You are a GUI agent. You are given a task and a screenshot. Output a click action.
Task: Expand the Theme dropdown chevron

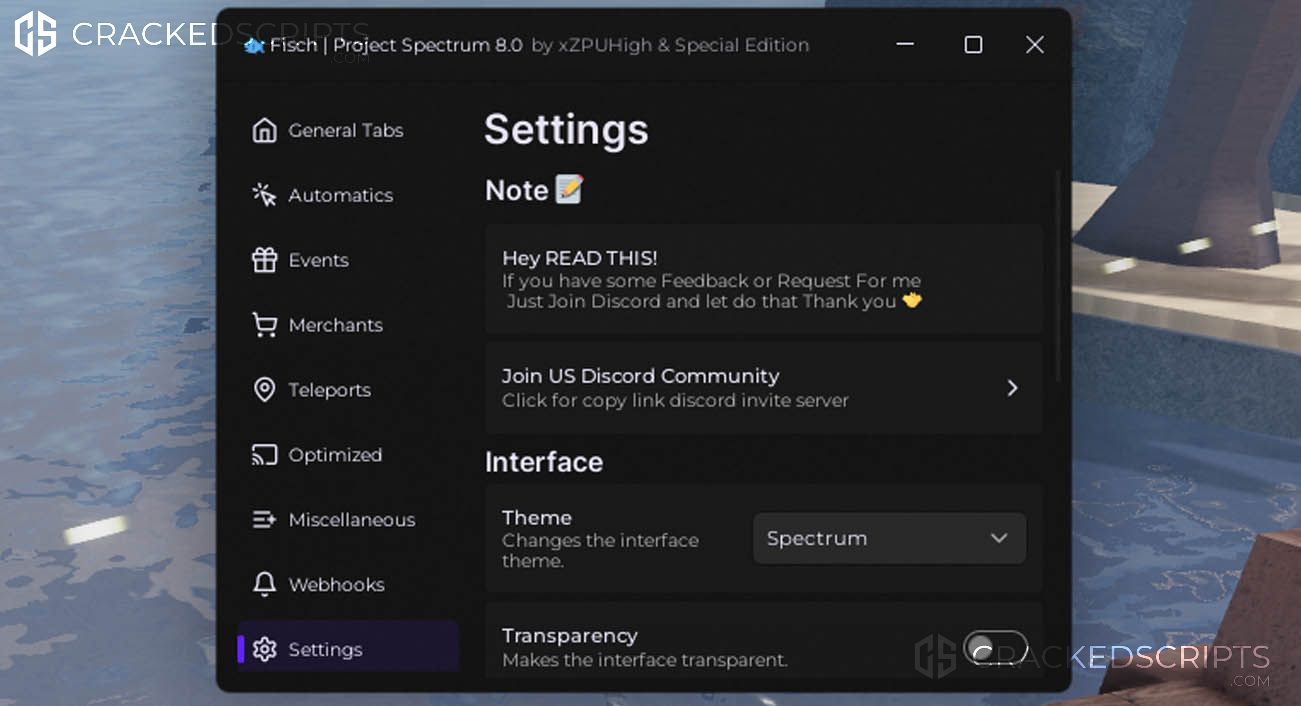[x=998, y=538]
